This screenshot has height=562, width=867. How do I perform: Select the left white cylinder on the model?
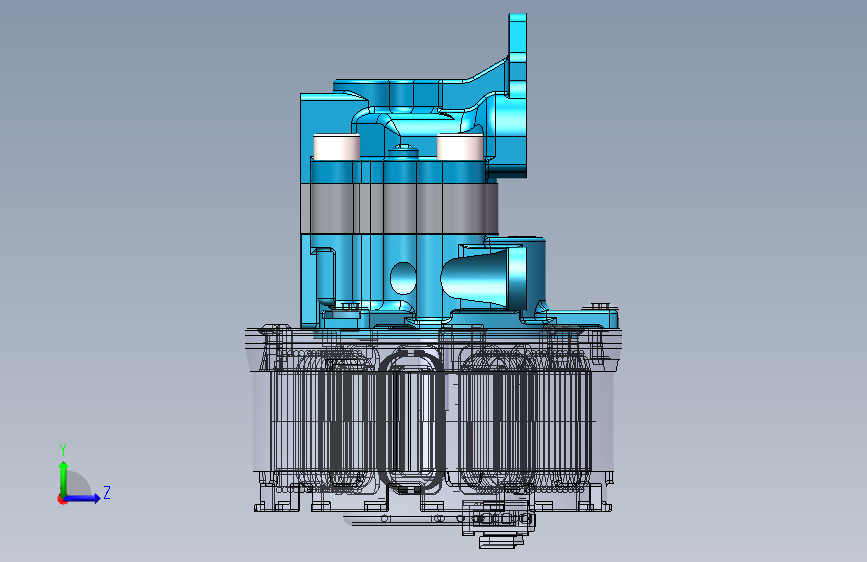point(337,147)
